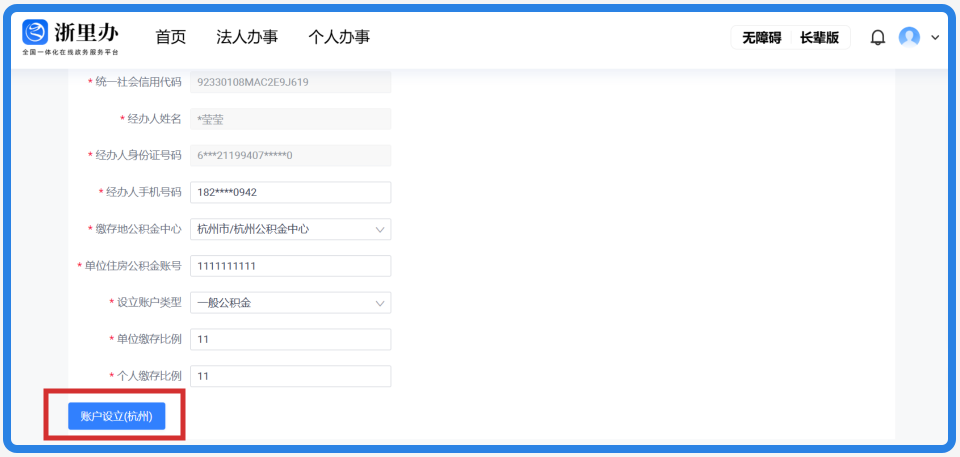Click the 单位住房公积金账号 input field

coord(290,266)
